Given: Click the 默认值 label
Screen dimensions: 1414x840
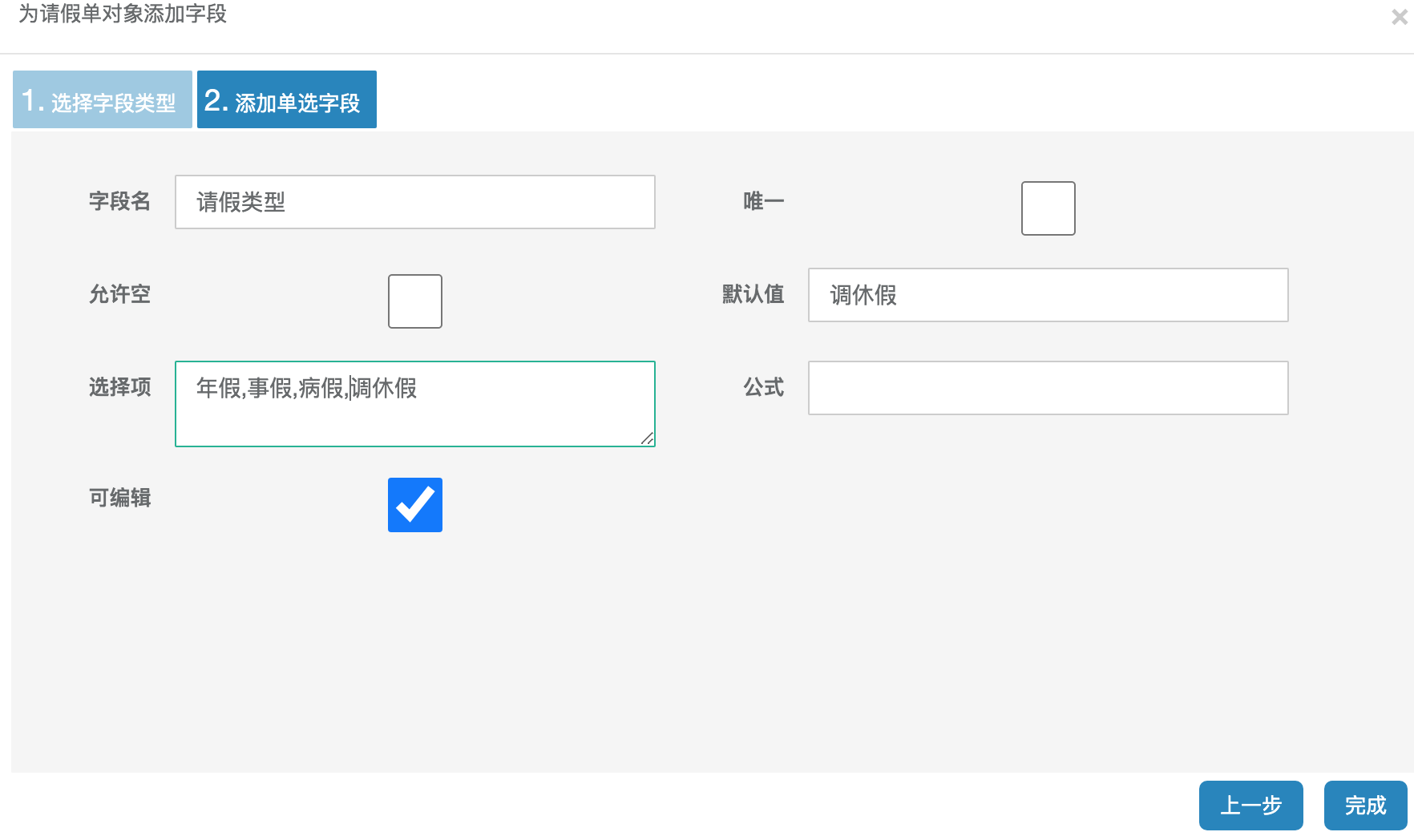Looking at the screenshot, I should [752, 296].
